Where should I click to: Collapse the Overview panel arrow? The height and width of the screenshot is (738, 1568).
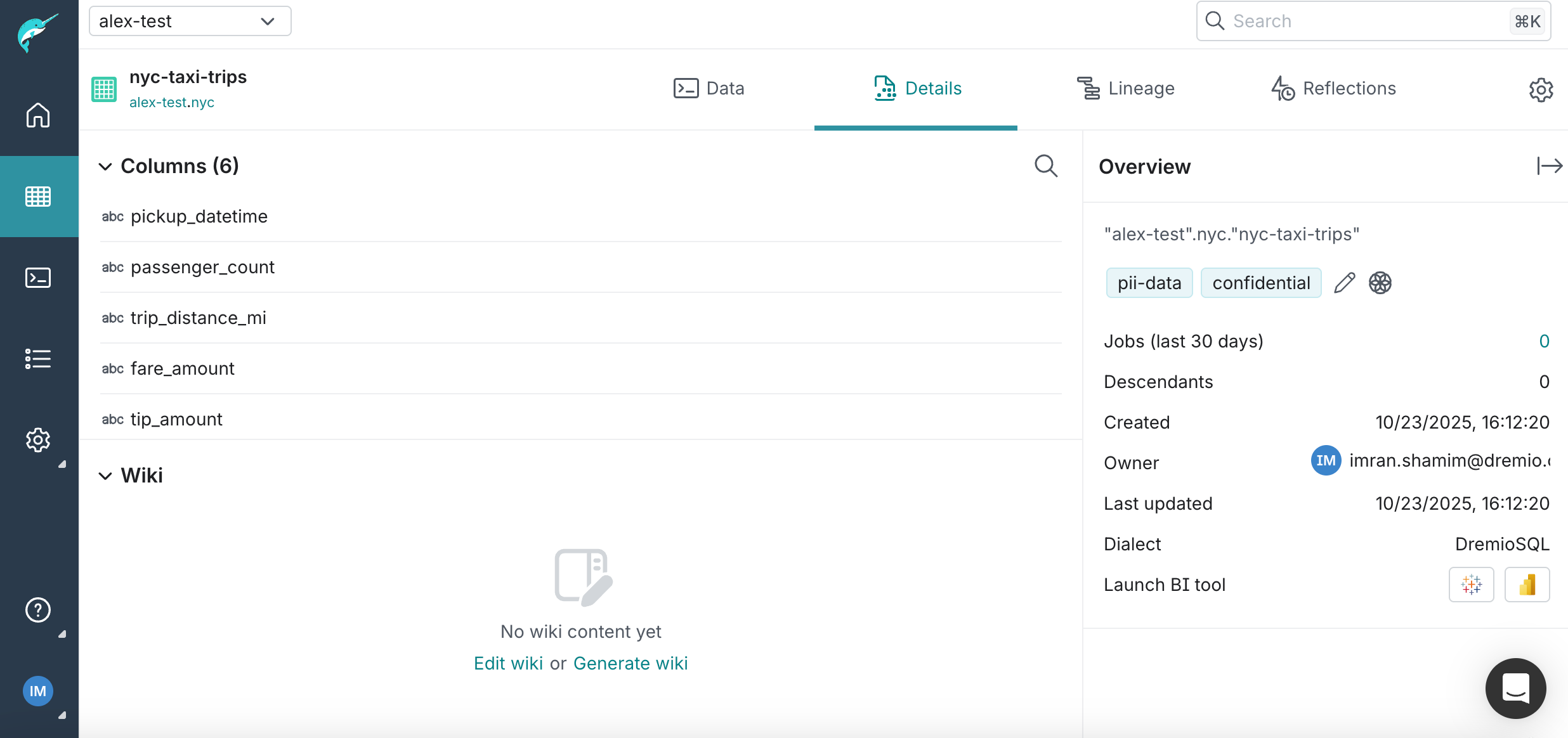[1549, 166]
